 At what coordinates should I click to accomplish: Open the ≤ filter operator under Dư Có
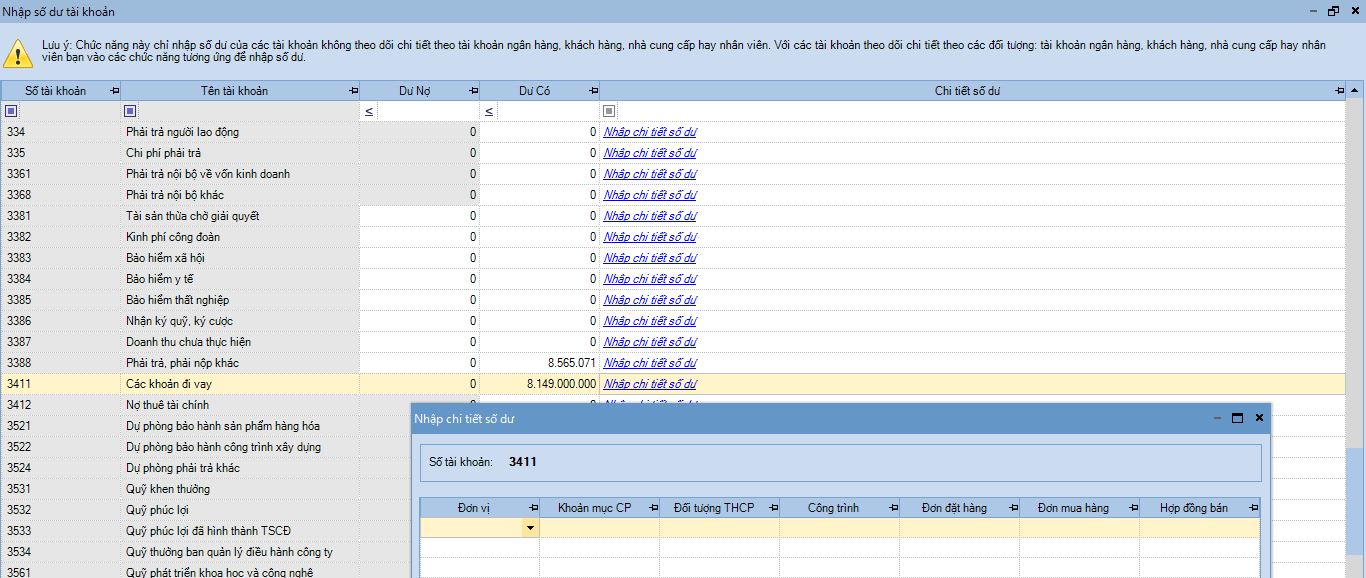pyautogui.click(x=489, y=111)
